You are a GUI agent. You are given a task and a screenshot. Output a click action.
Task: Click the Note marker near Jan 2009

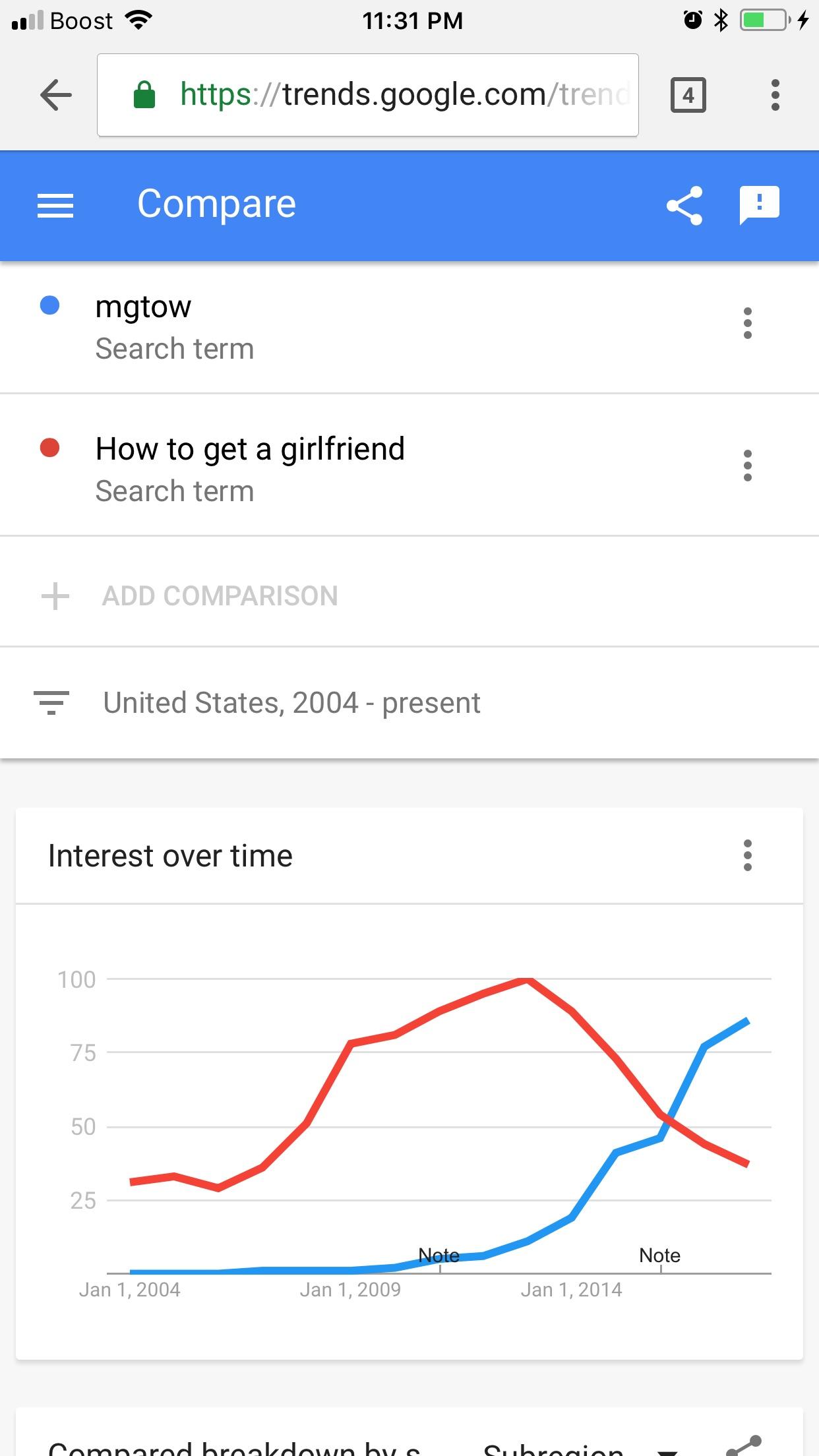point(439,1256)
